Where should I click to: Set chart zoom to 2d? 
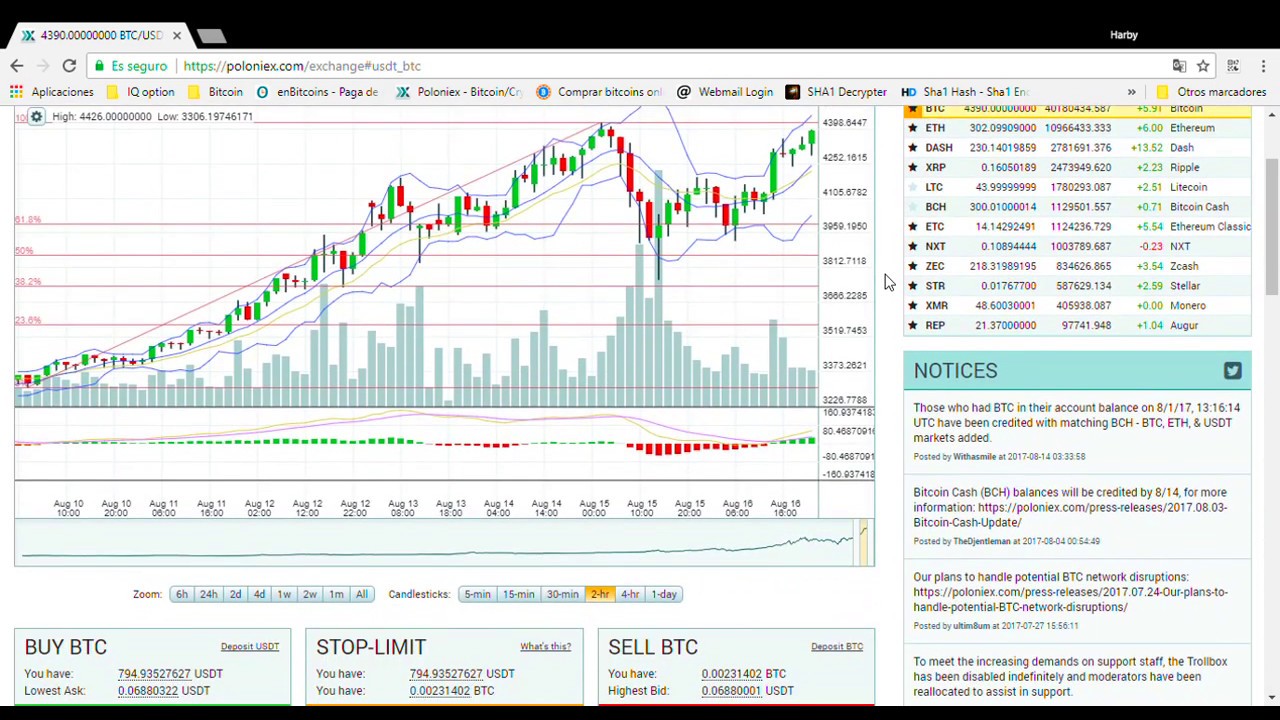tap(235, 594)
